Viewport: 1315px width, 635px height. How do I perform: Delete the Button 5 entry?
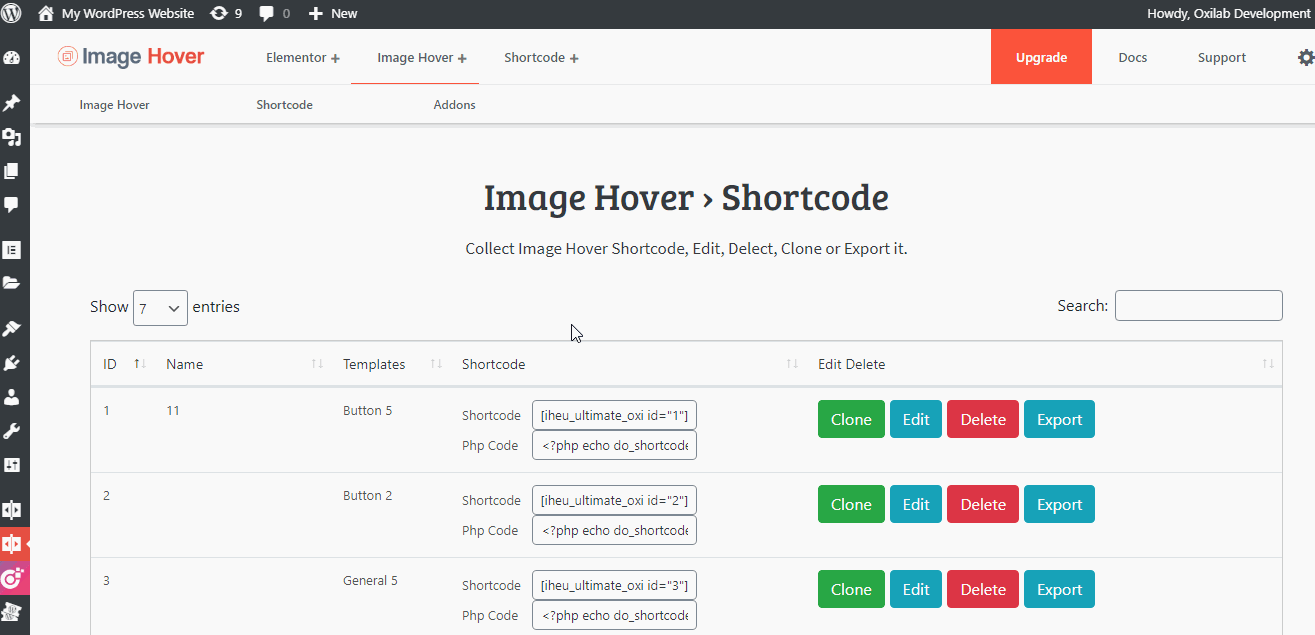pos(983,419)
